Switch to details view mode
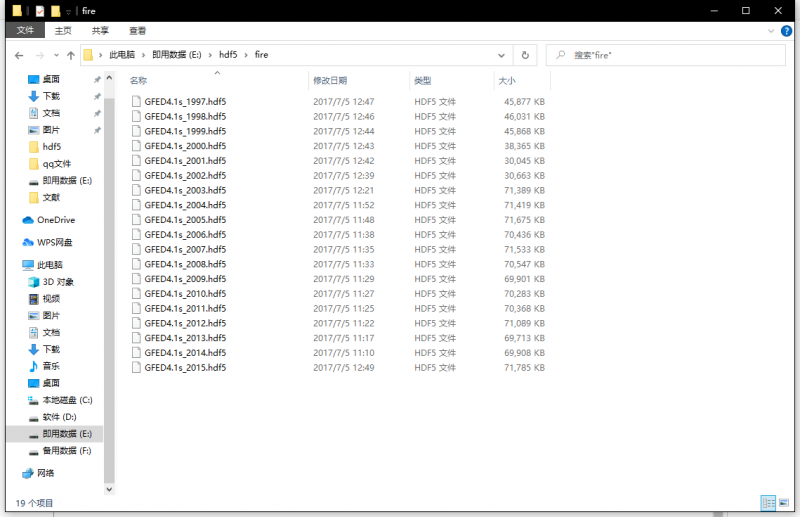Image resolution: width=800 pixels, height=517 pixels. (x=768, y=502)
